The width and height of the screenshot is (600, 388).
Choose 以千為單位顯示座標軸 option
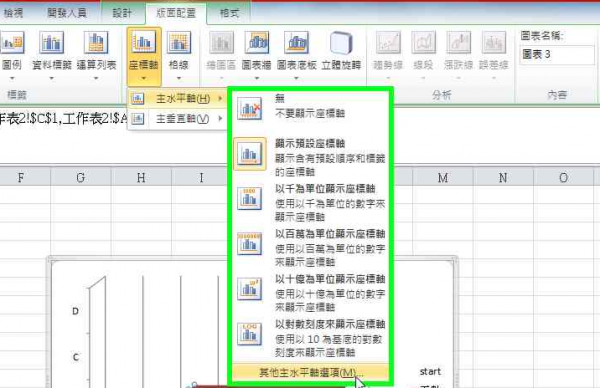(310, 202)
